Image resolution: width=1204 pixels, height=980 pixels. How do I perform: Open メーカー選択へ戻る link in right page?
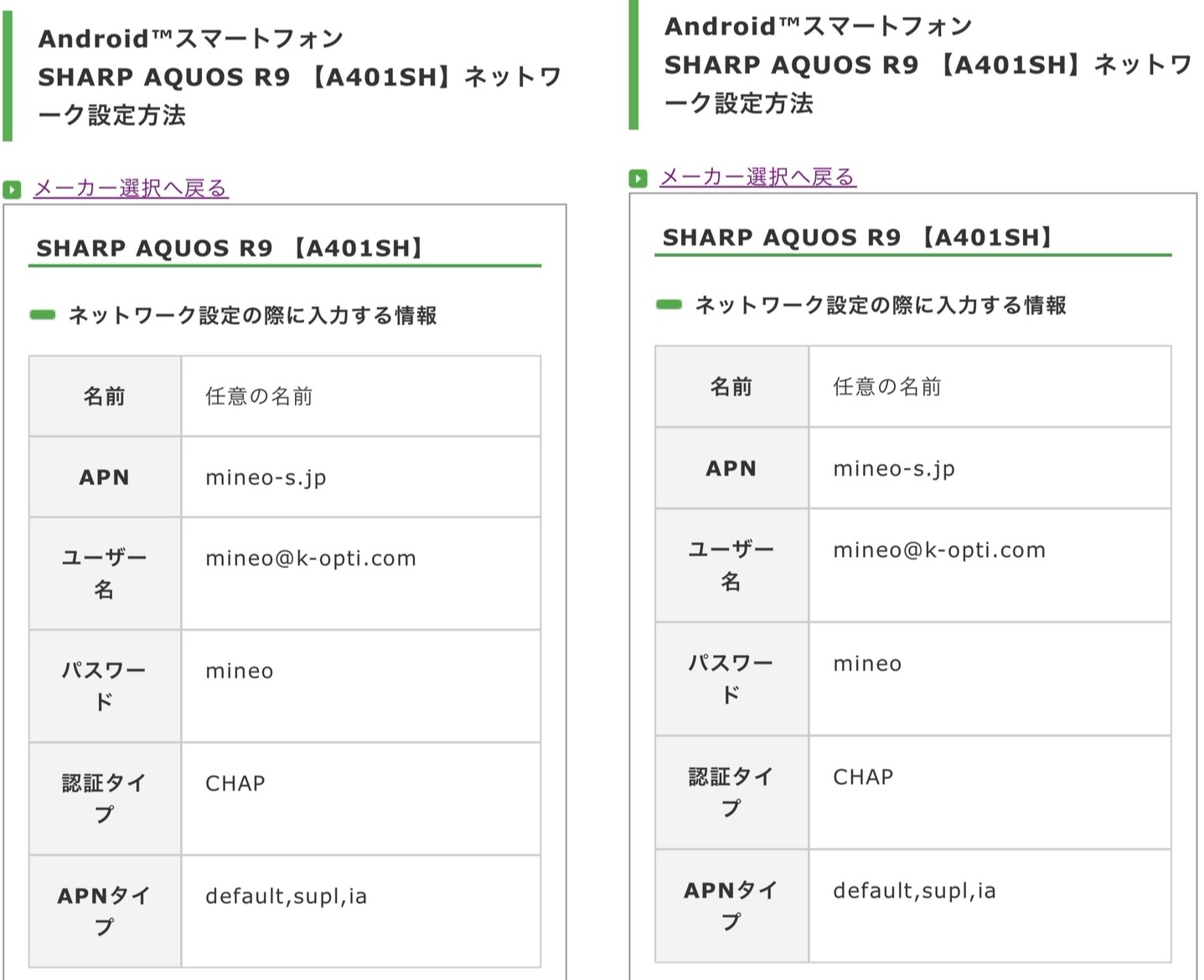757,178
